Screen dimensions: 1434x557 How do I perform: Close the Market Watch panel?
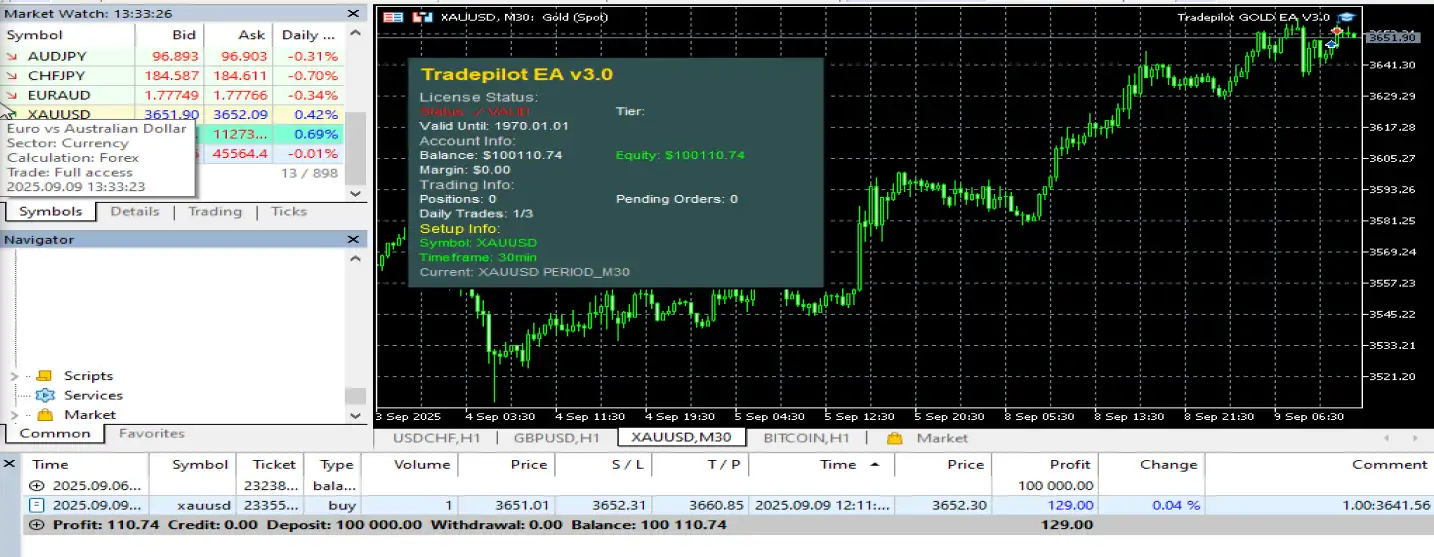click(x=353, y=14)
